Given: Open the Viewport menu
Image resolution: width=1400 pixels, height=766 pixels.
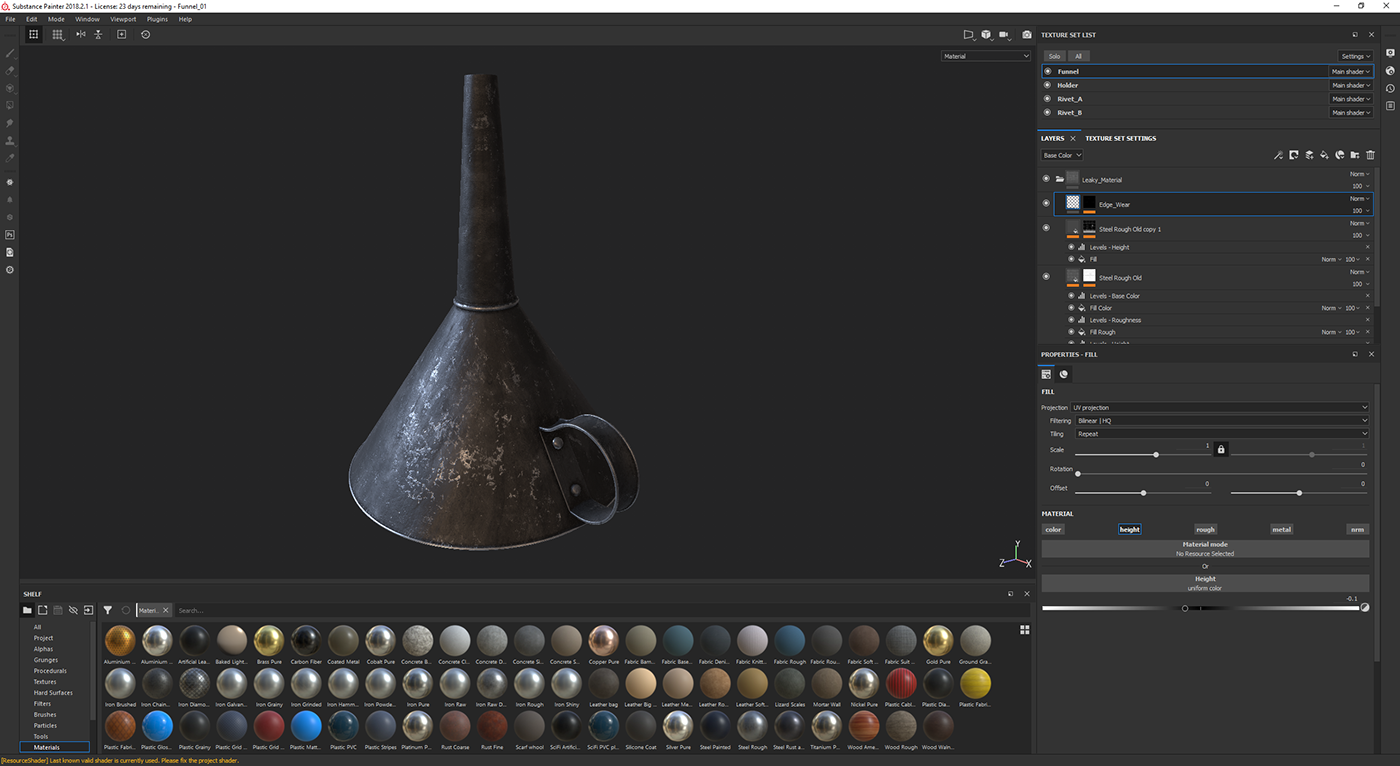Looking at the screenshot, I should tap(123, 19).
